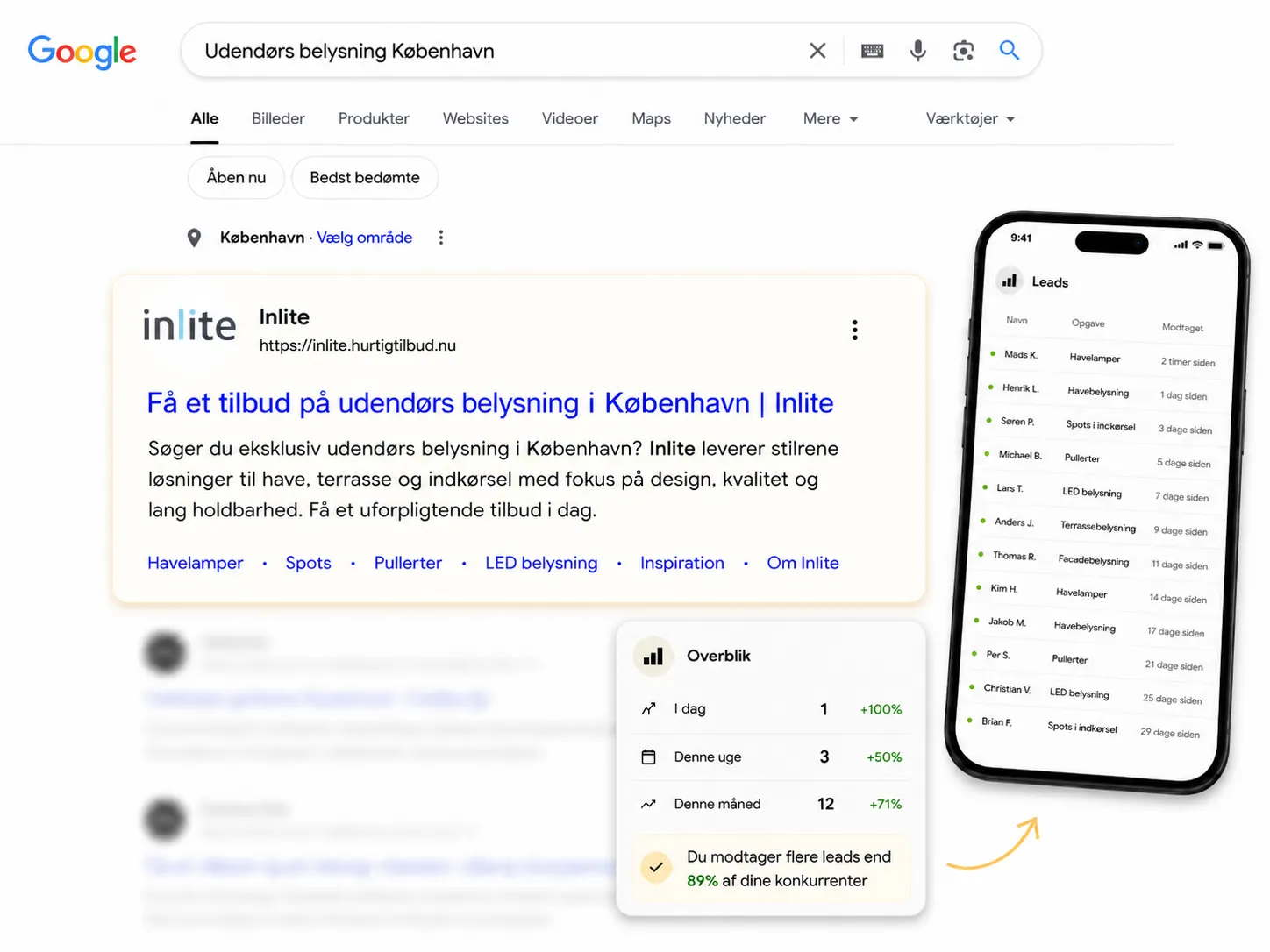The width and height of the screenshot is (1270, 952).
Task: Open location options three-dot menu
Action: [x=441, y=238]
